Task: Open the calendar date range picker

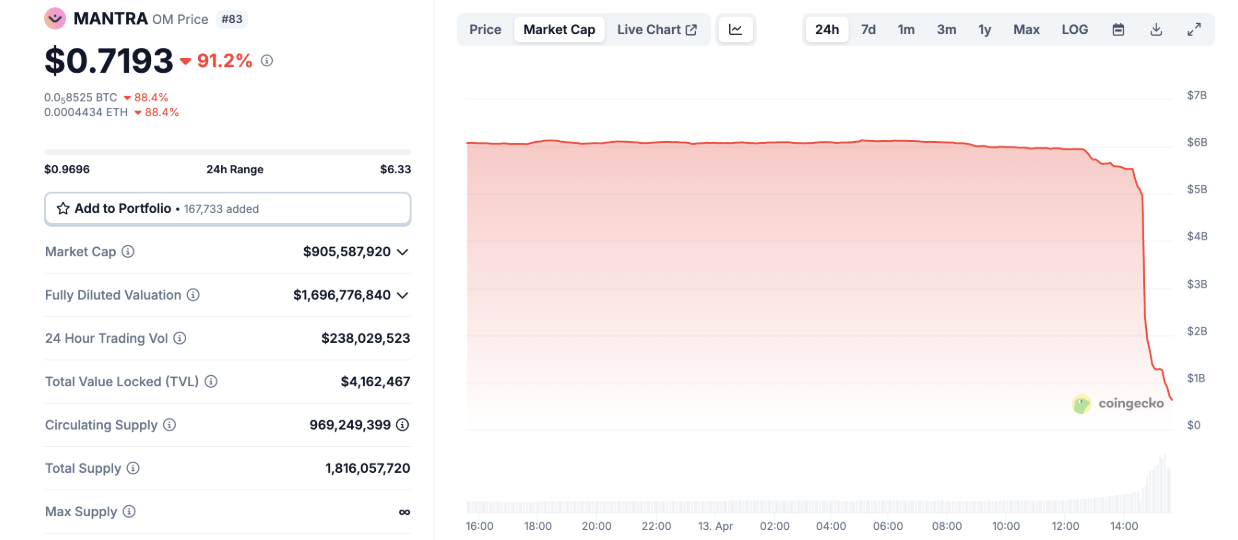Action: [1118, 29]
